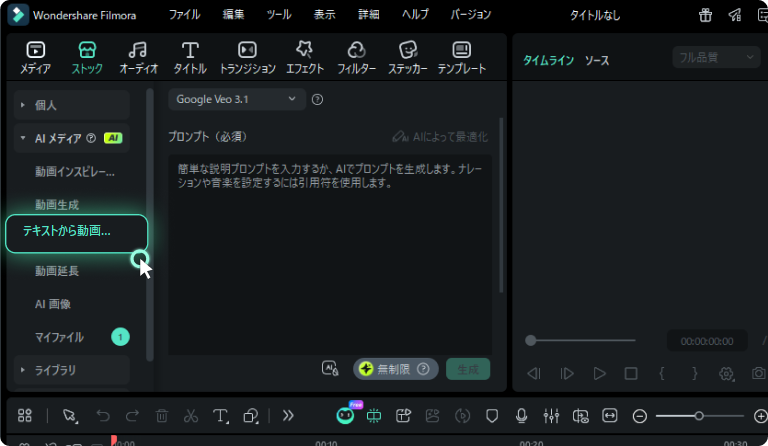Select 動画インスピレー... in sidebar
The image size is (768, 446).
[x=74, y=172]
